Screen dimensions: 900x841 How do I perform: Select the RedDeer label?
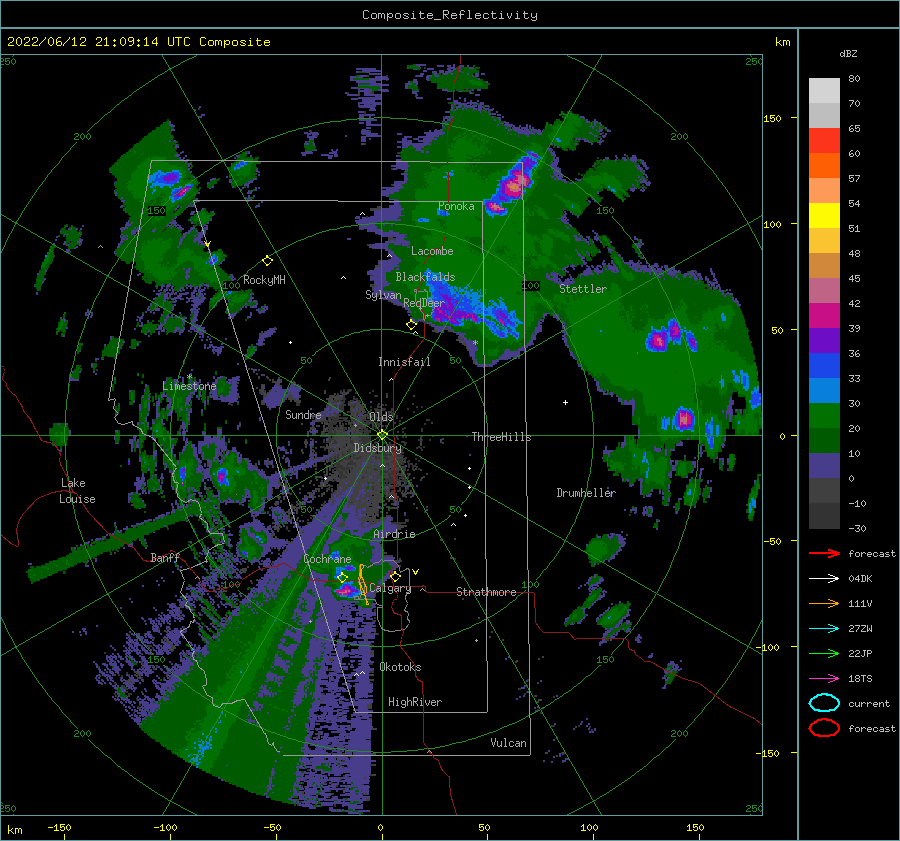tap(424, 303)
